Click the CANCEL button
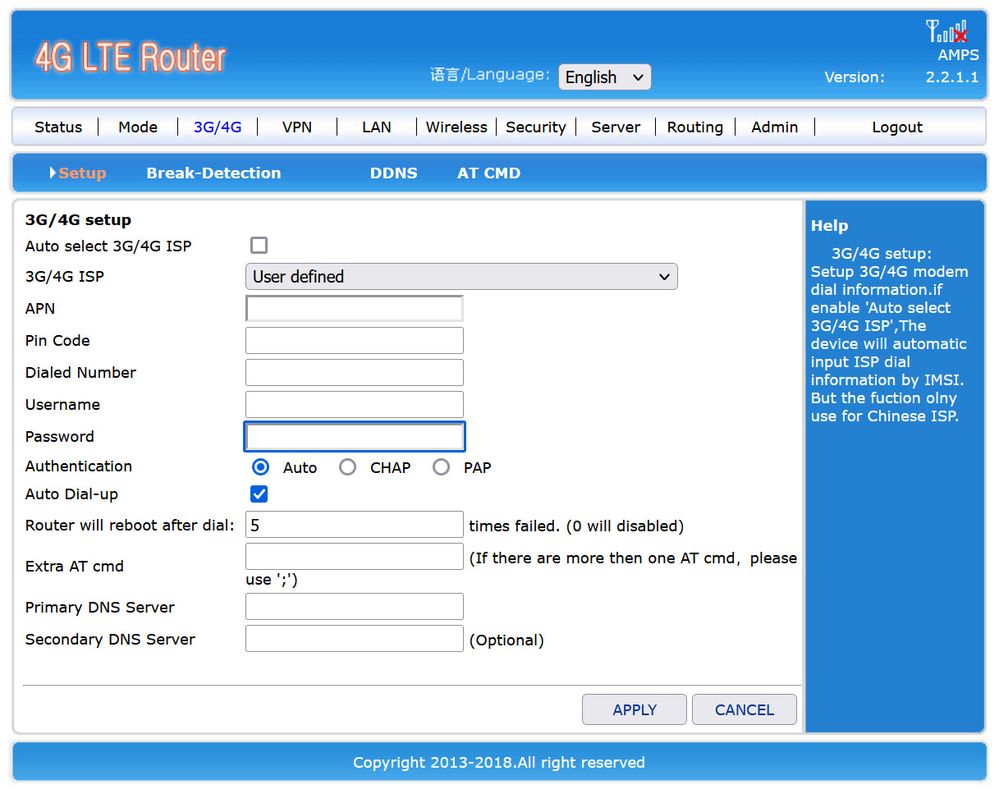 [x=744, y=709]
